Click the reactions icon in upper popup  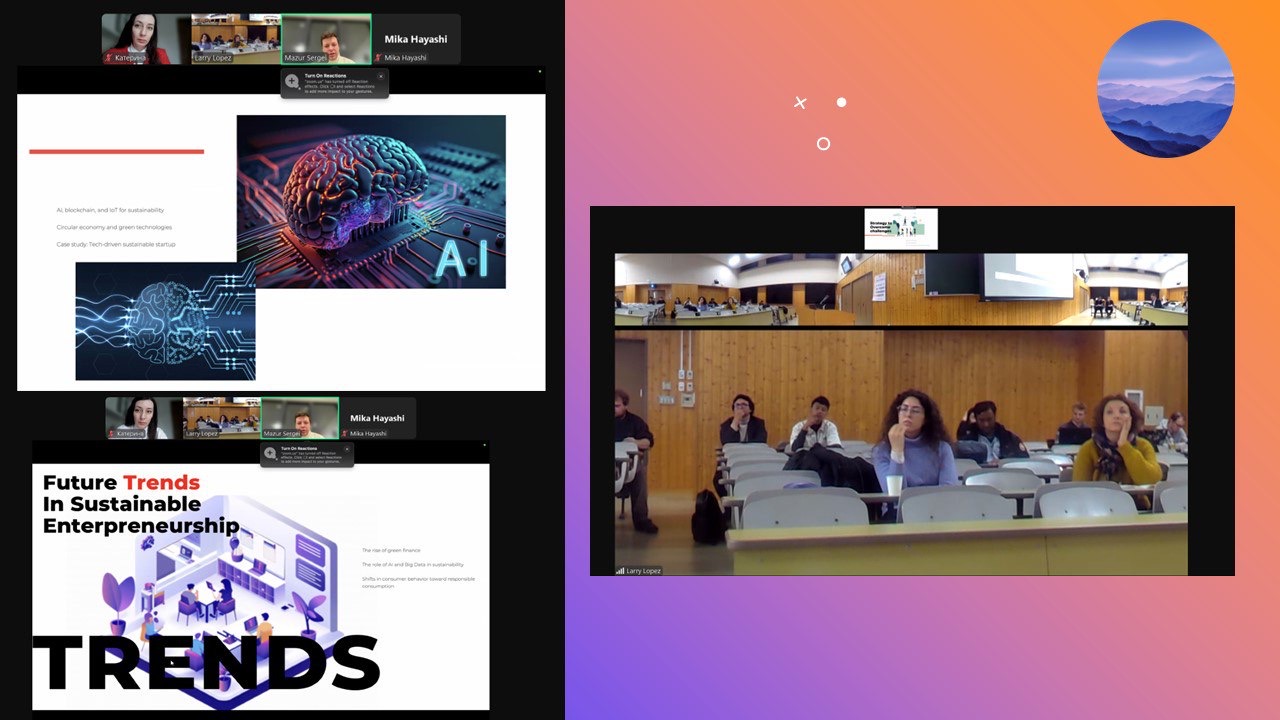coord(292,81)
